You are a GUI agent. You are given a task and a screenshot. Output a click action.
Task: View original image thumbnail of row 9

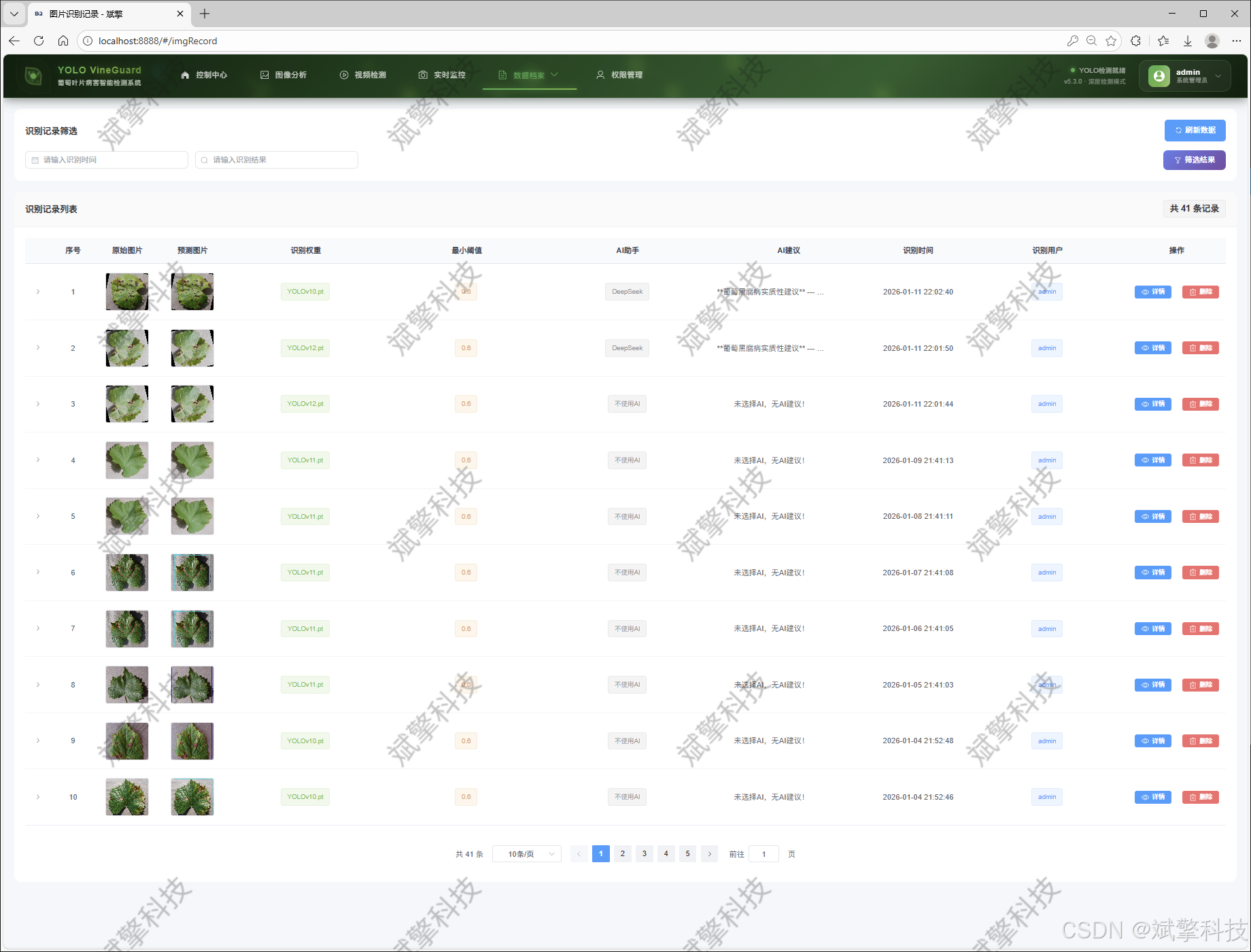point(127,741)
